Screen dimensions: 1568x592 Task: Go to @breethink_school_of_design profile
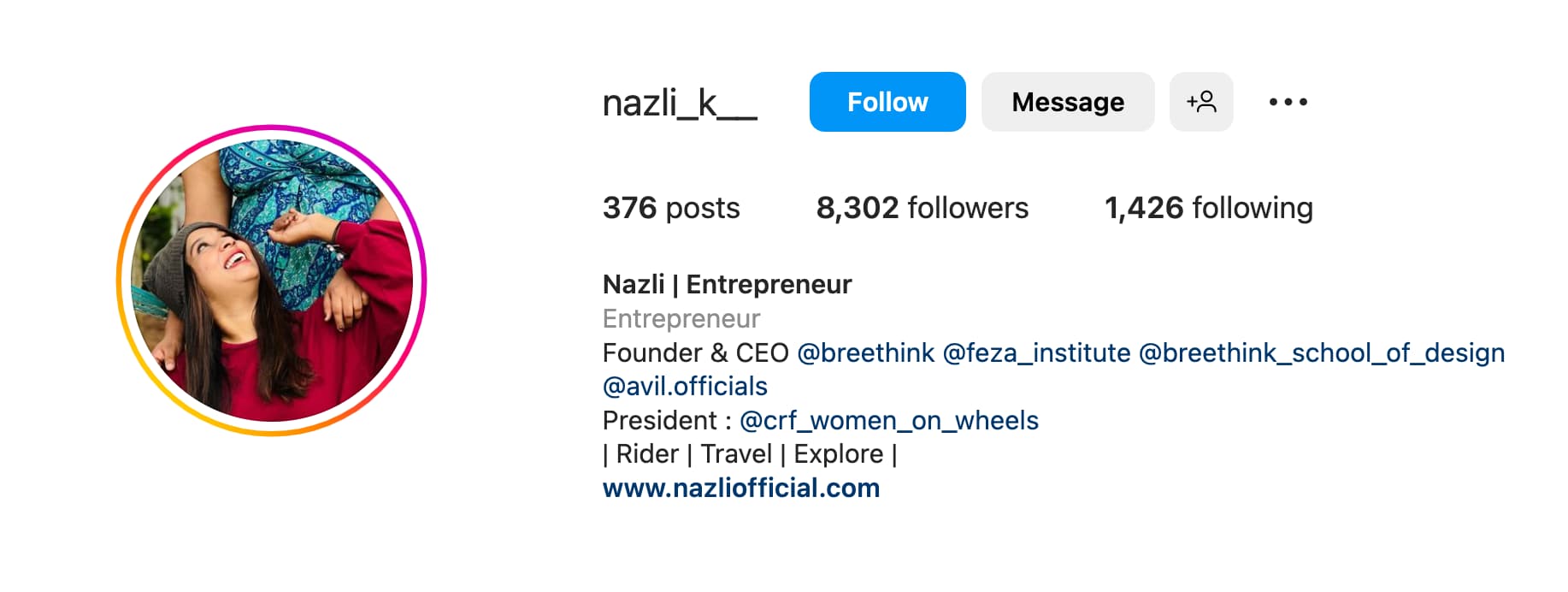click(x=1321, y=352)
